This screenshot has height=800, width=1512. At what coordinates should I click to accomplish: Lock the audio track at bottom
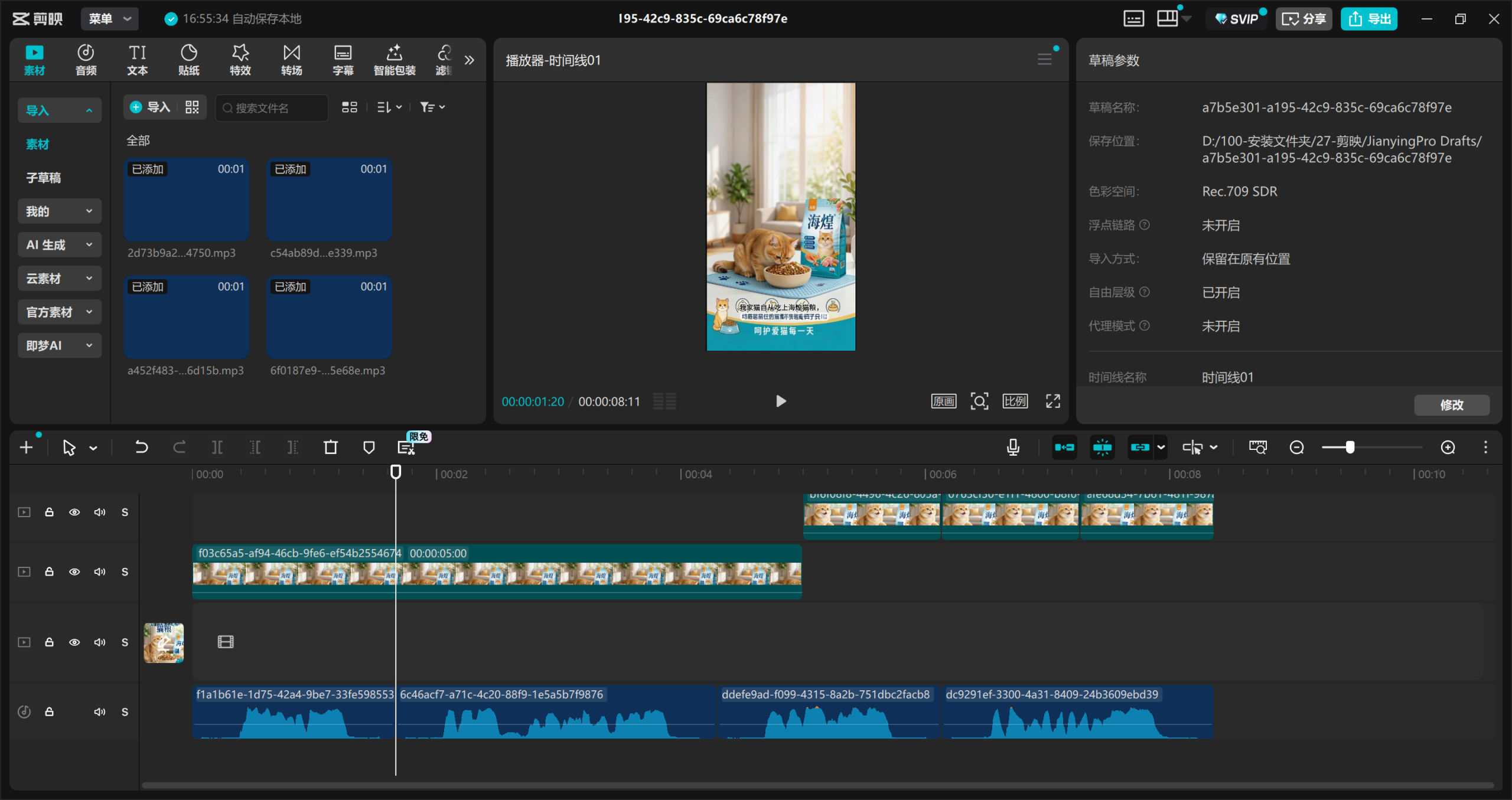point(50,711)
